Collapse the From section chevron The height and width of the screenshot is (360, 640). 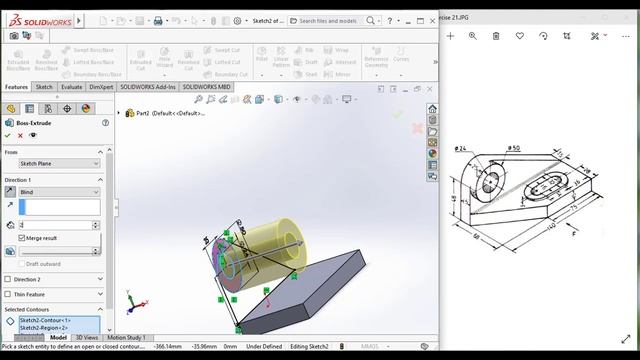100,152
